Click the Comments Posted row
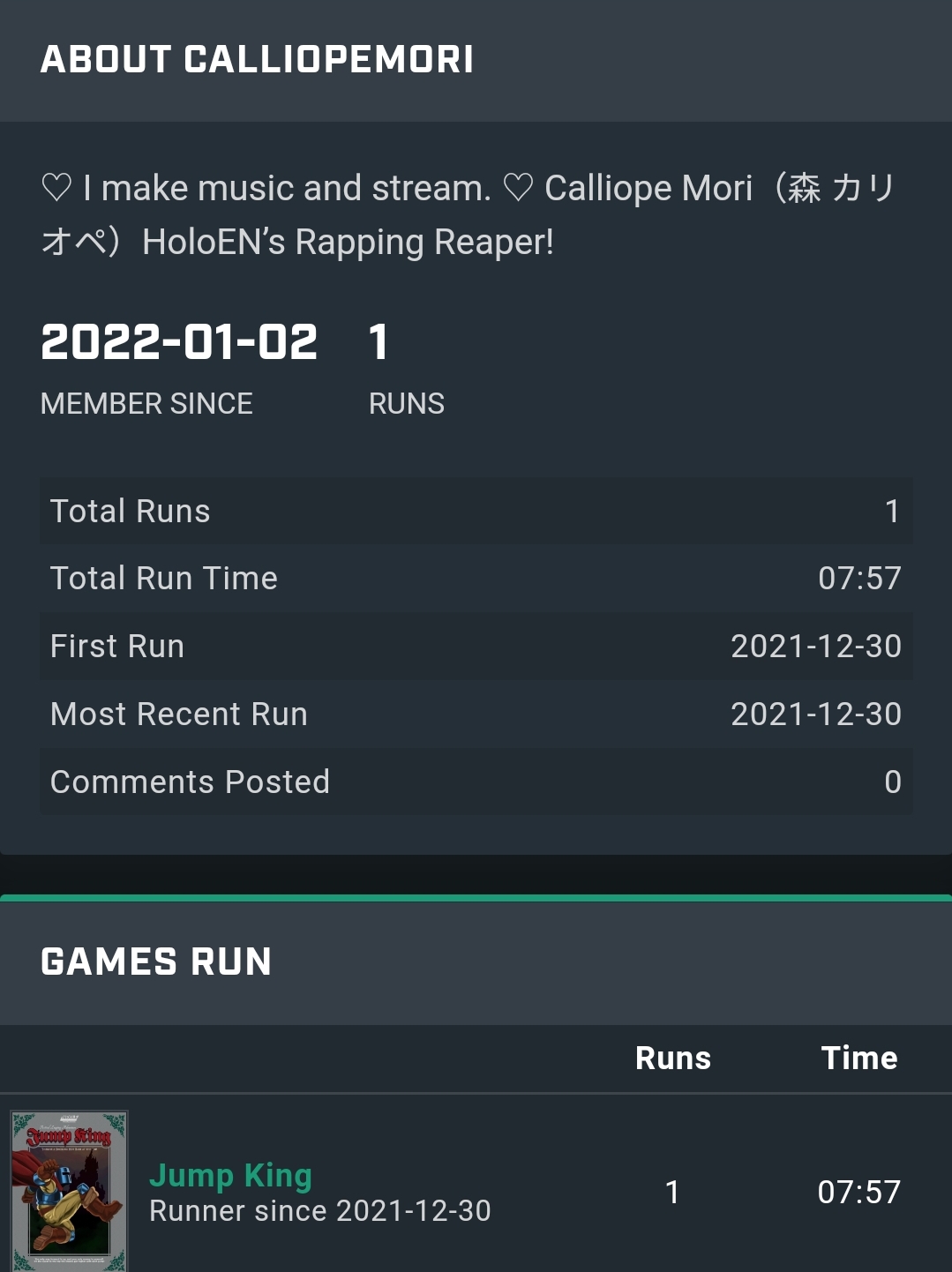 [x=476, y=782]
